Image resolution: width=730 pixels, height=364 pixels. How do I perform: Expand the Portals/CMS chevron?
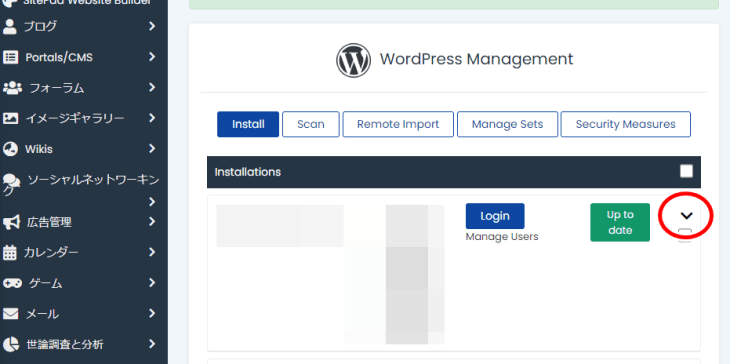coord(152,57)
